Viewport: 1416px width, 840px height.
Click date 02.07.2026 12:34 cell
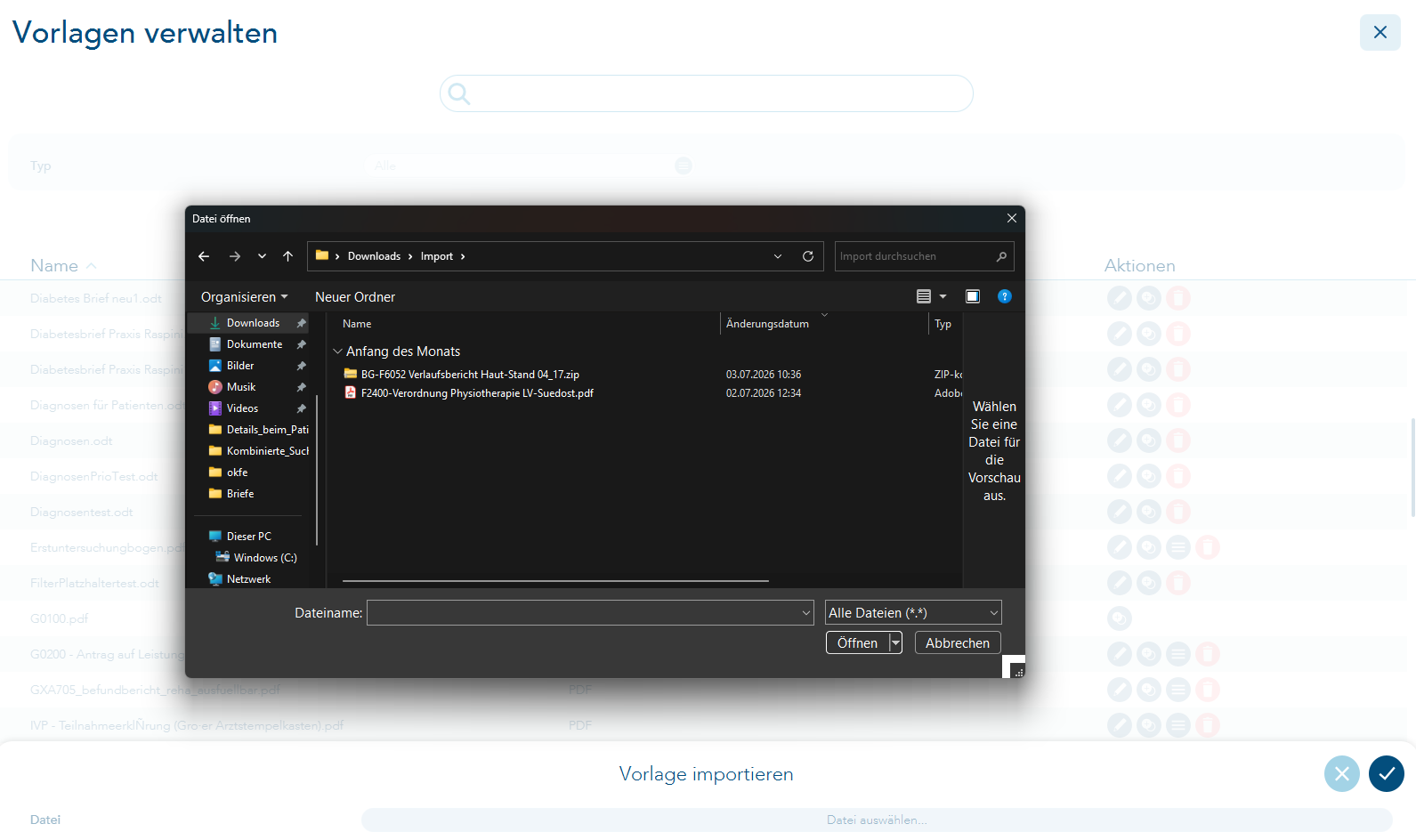pos(764,393)
